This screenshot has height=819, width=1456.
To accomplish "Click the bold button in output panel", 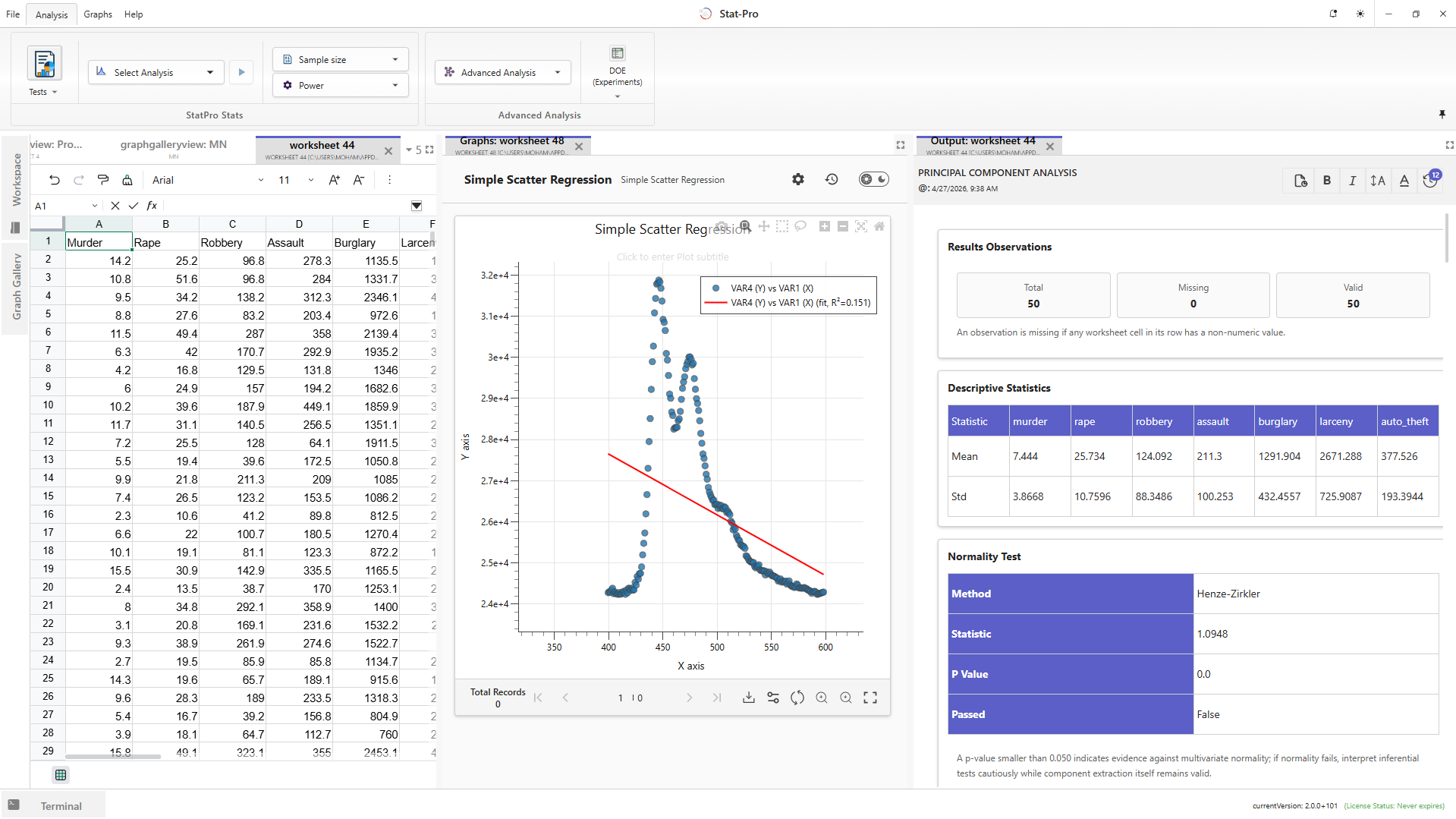I will pyautogui.click(x=1327, y=181).
